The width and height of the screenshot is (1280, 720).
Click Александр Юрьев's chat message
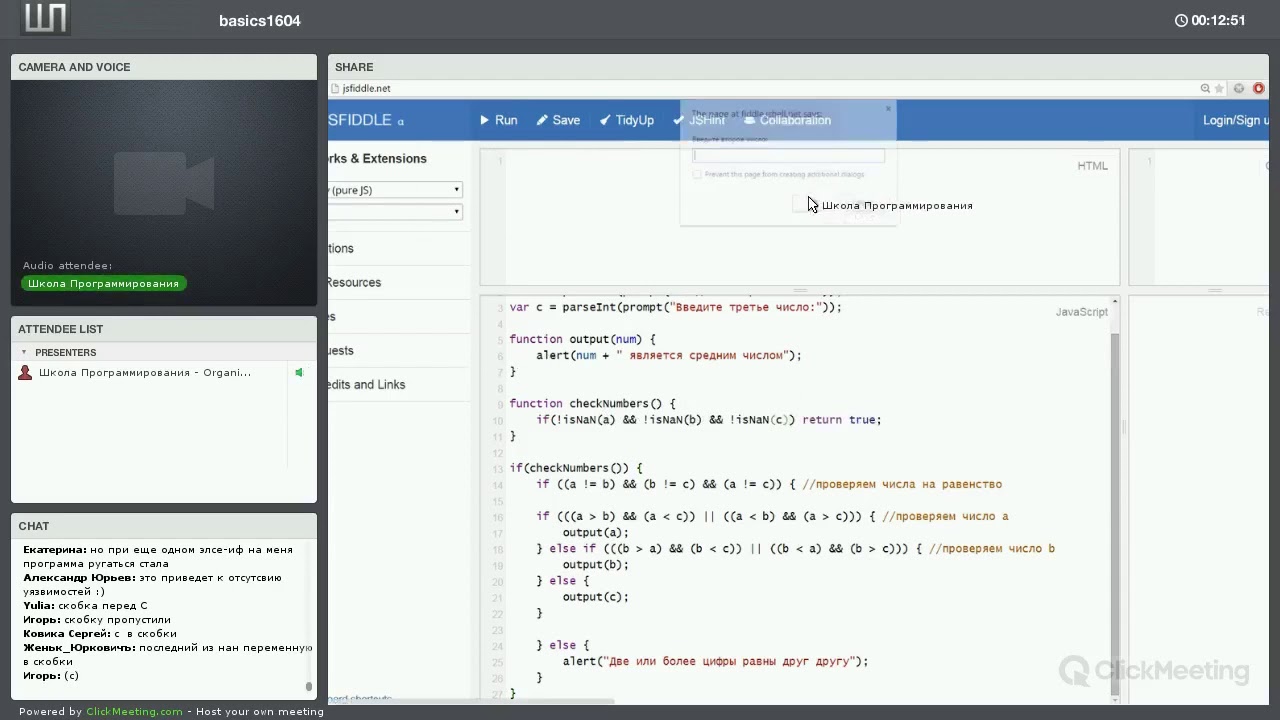tap(152, 584)
